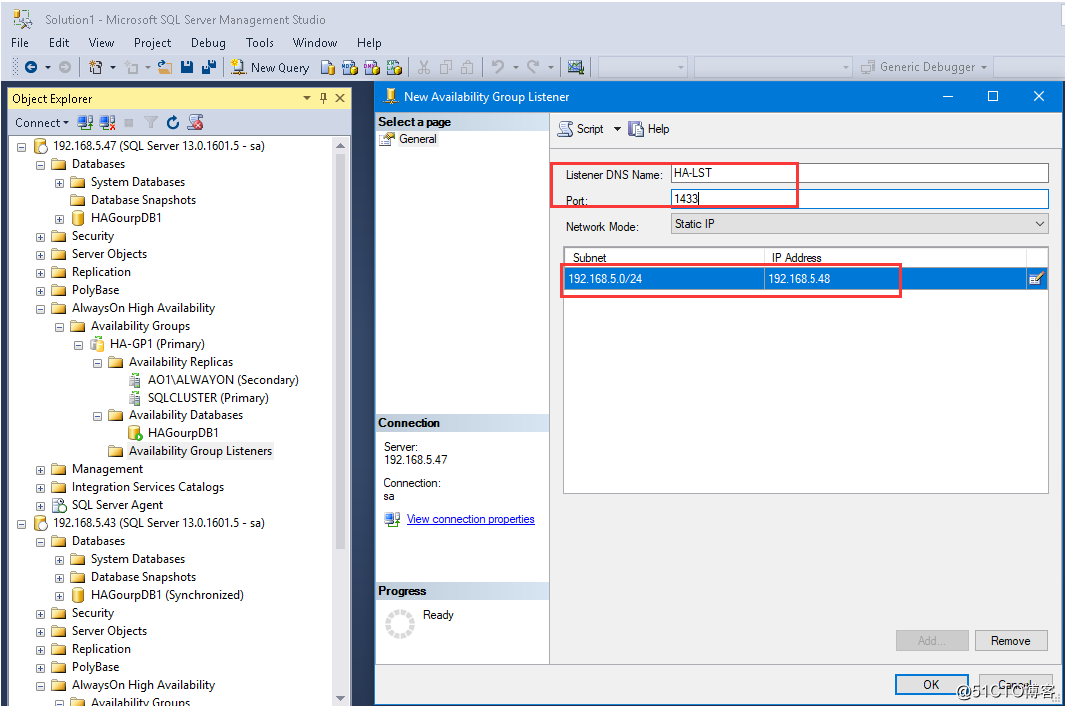1065x710 pixels.
Task: Click Disconnect icon in Object Explorer toolbar
Action: 107,122
